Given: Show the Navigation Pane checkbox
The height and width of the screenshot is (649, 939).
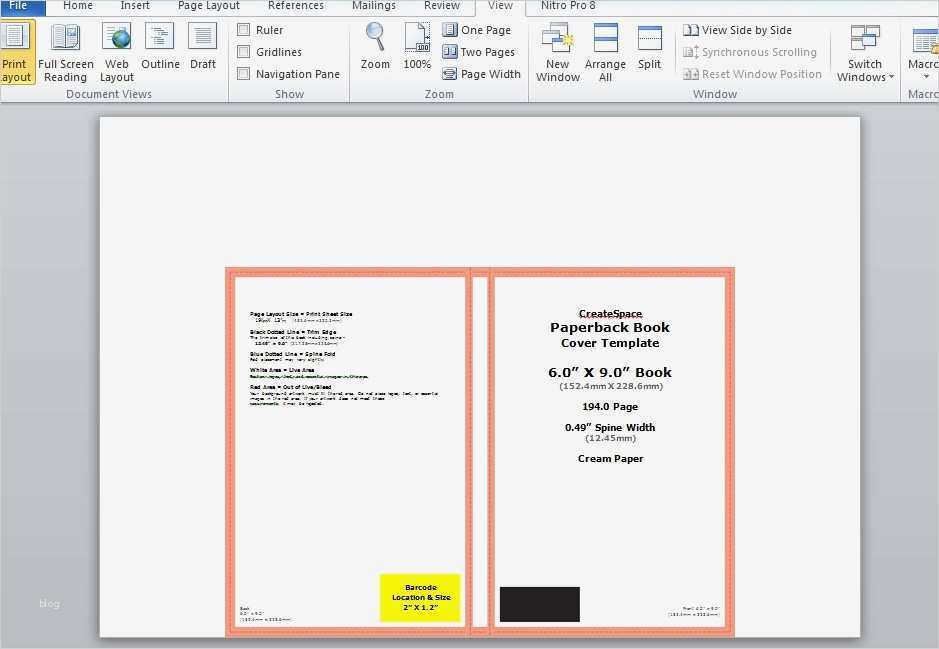Looking at the screenshot, I should pos(244,74).
